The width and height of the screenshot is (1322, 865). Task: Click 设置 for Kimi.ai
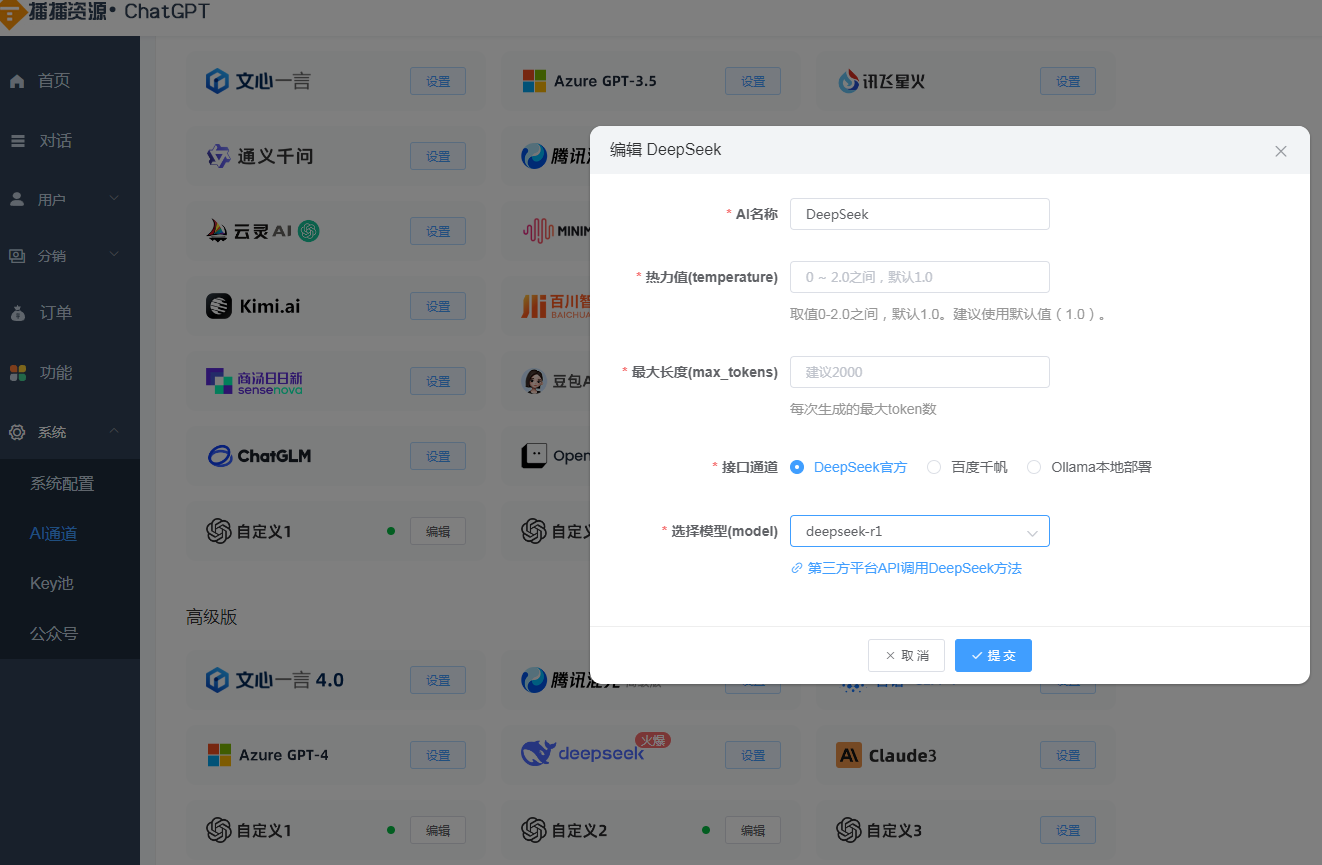(x=438, y=307)
